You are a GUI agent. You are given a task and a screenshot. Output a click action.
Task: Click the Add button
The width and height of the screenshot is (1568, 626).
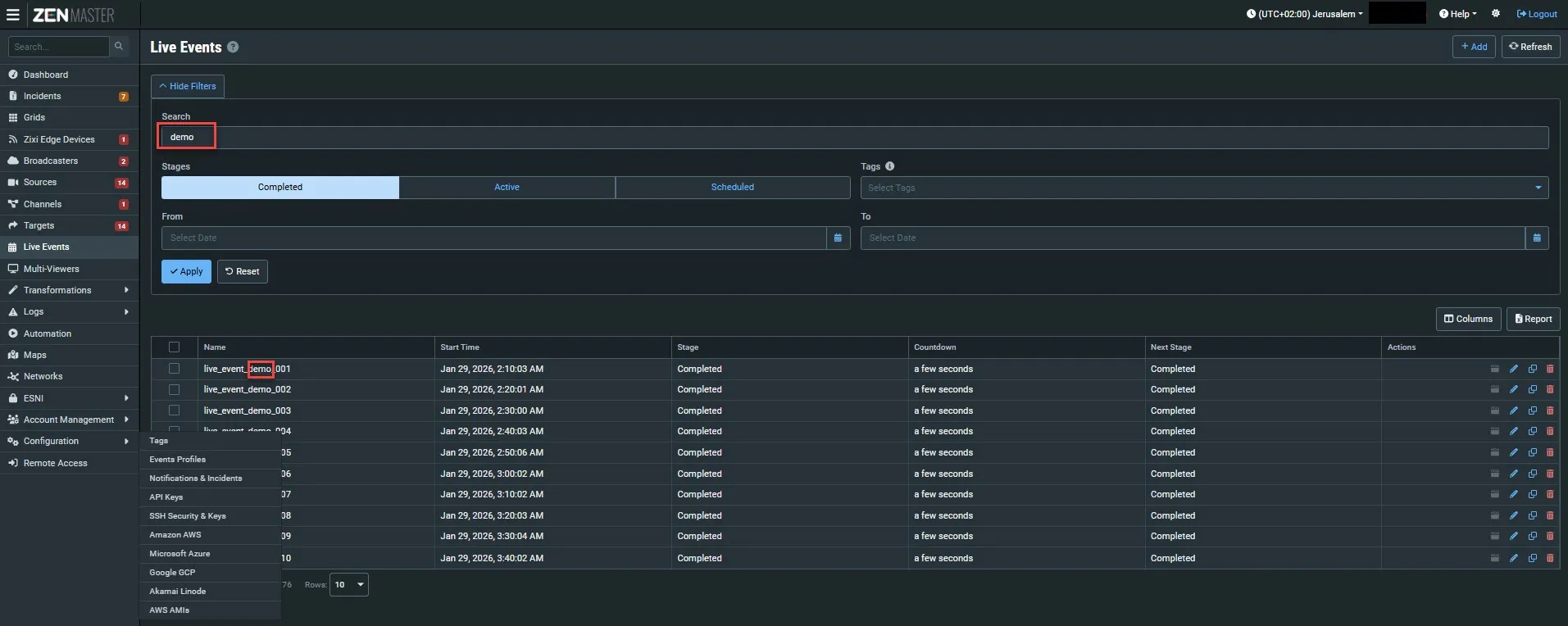click(x=1474, y=47)
